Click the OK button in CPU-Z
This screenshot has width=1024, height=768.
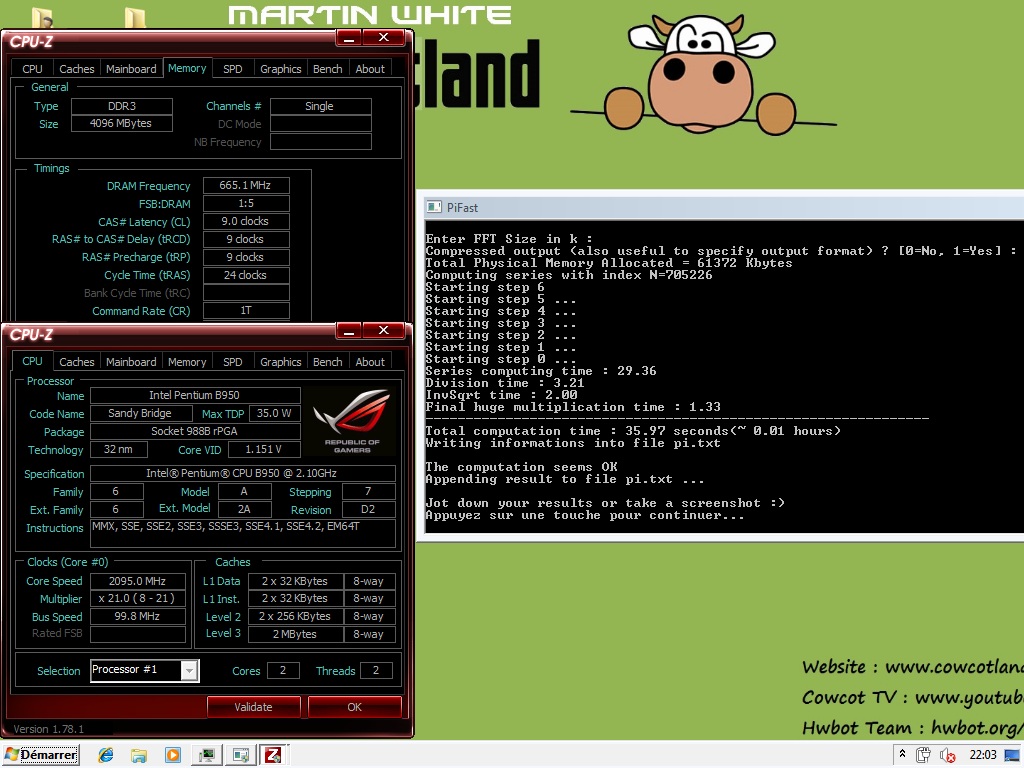355,707
